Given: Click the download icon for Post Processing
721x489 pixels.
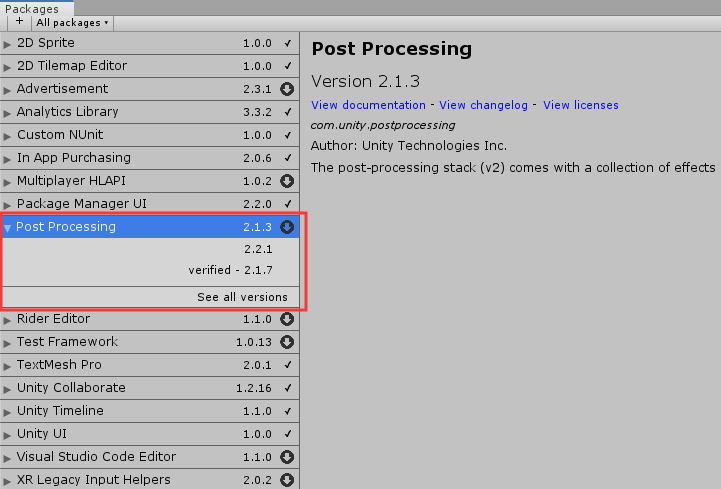Looking at the screenshot, I should click(x=287, y=227).
